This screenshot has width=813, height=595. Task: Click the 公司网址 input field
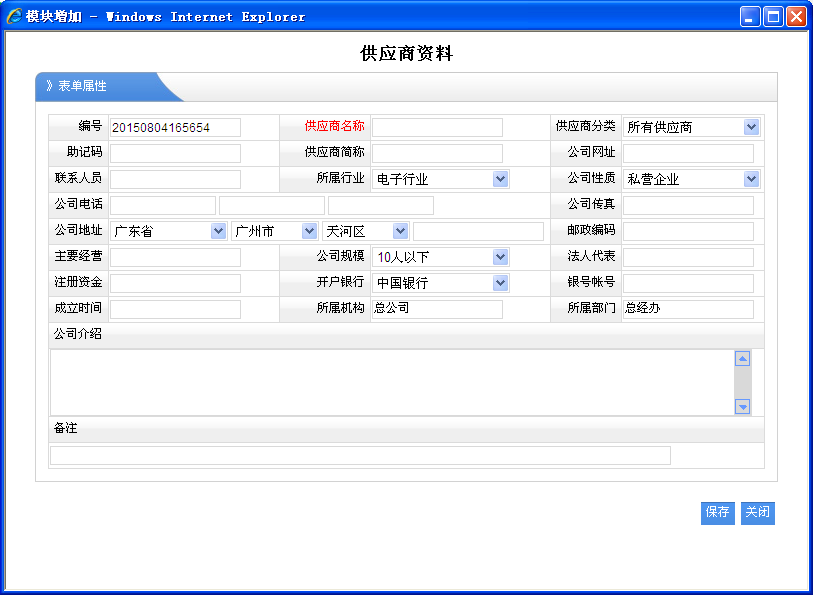point(688,153)
